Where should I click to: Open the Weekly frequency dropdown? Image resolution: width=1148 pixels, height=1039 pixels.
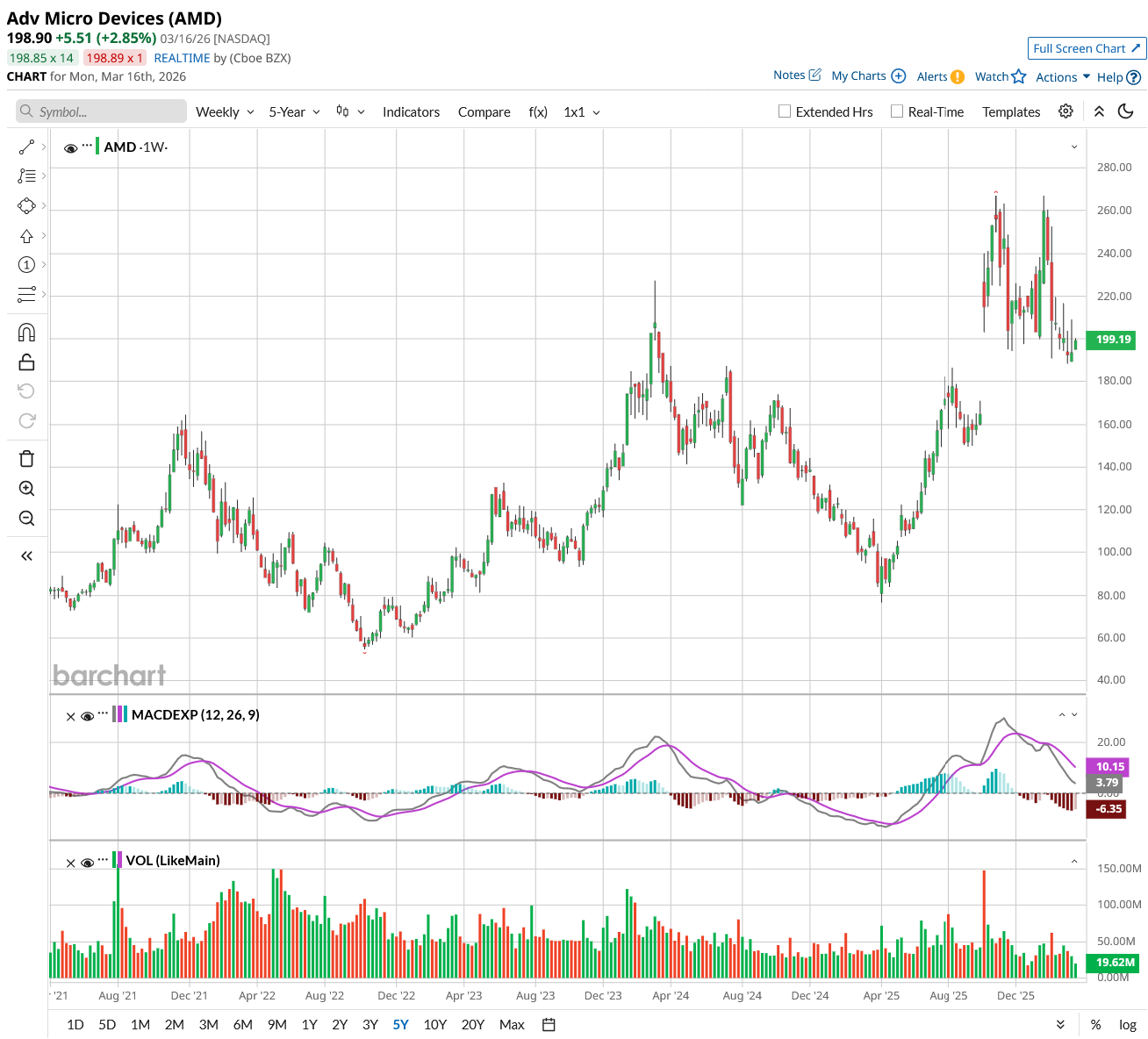[x=225, y=112]
